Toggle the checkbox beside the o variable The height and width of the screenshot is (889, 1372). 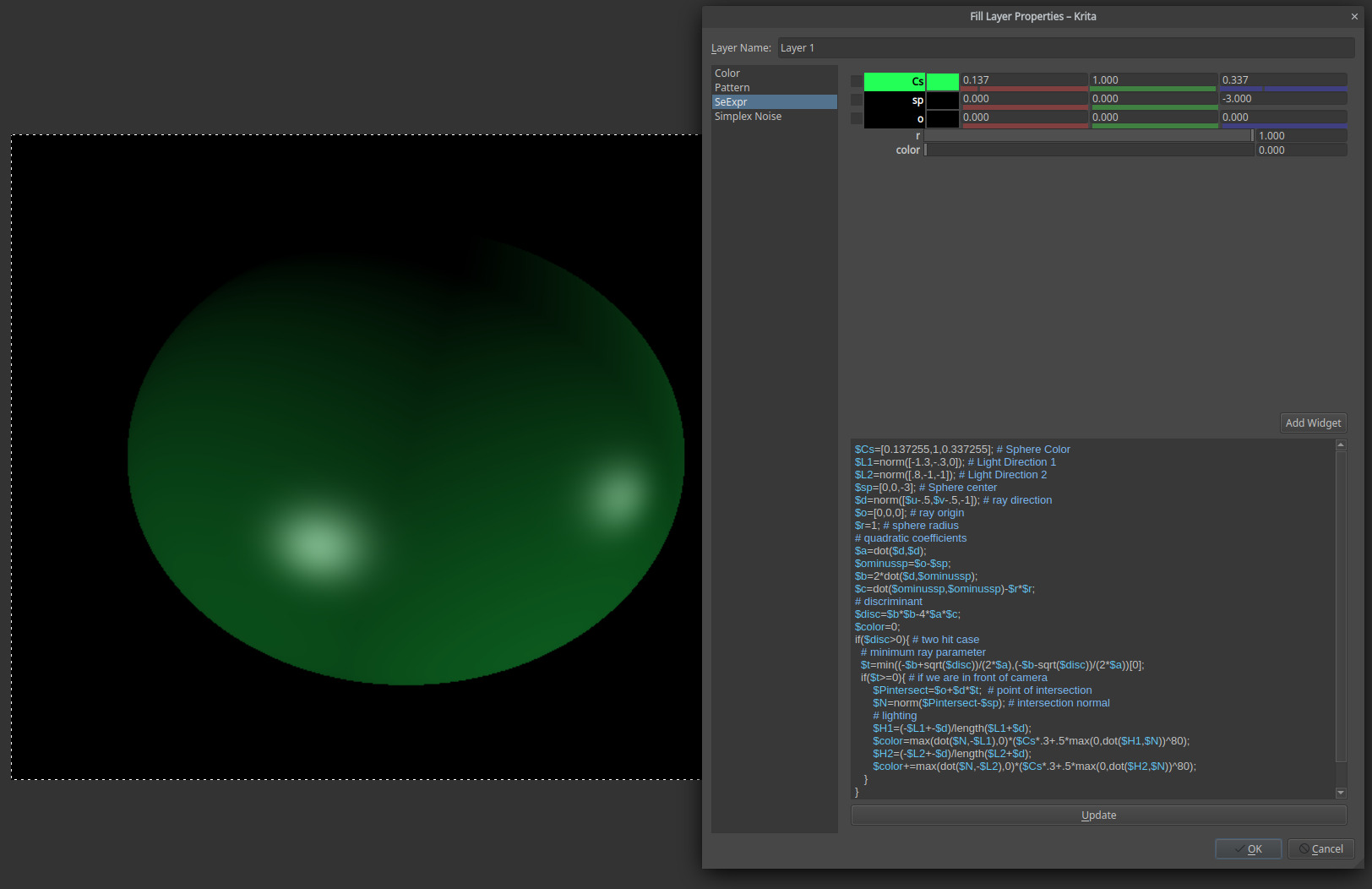click(857, 119)
